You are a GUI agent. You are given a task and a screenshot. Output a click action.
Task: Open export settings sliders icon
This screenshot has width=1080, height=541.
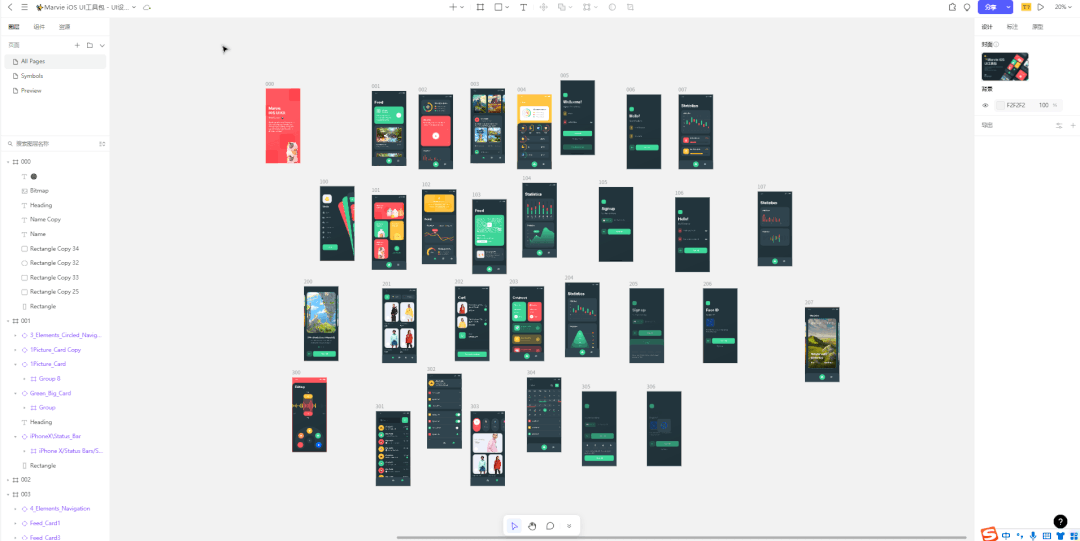1060,125
